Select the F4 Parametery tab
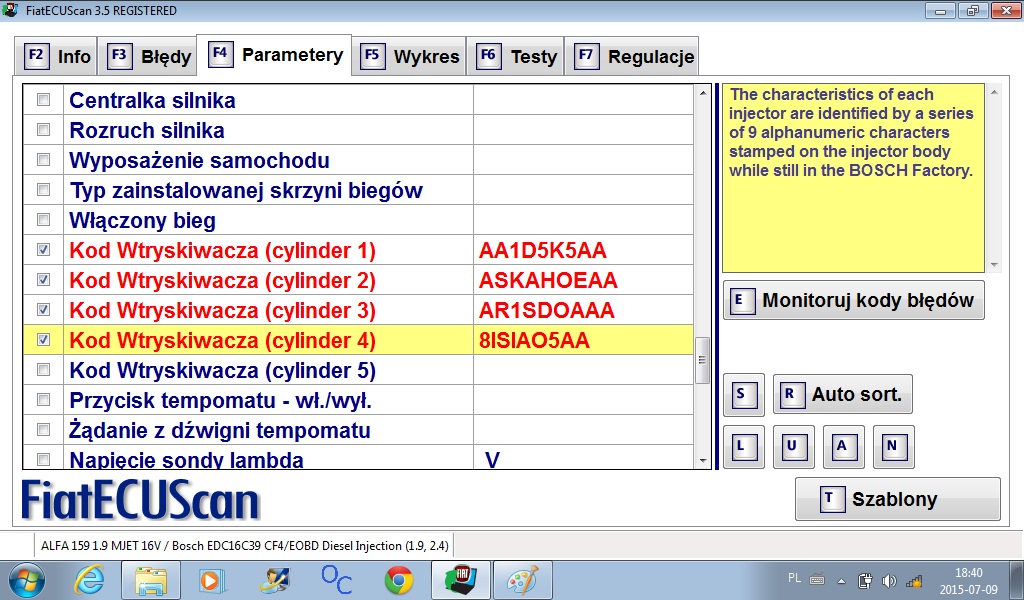Viewport: 1024px width, 600px height. pyautogui.click(x=274, y=54)
